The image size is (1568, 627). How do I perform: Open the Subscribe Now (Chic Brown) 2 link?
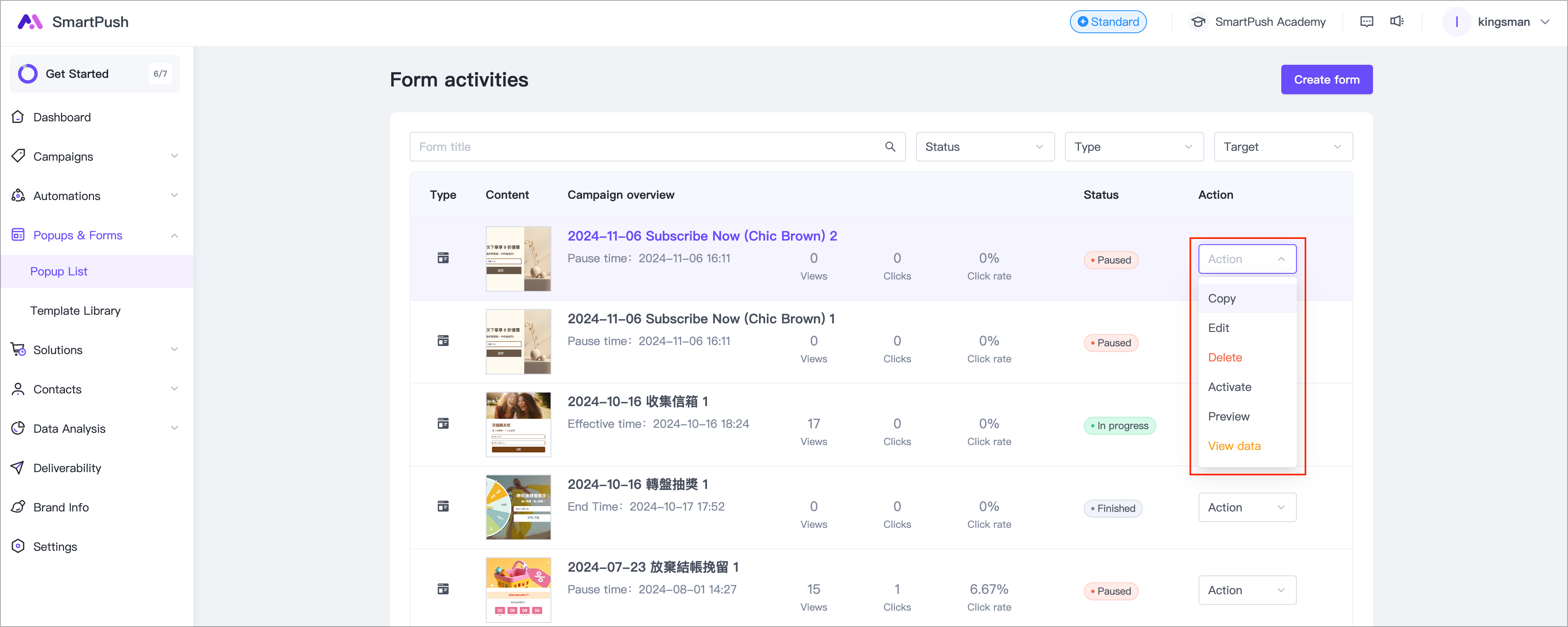[702, 236]
